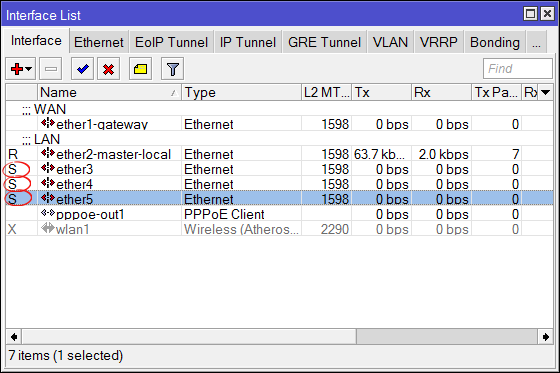The height and width of the screenshot is (373, 560).
Task: Click the red plus add interface button
Action: (x=17, y=69)
